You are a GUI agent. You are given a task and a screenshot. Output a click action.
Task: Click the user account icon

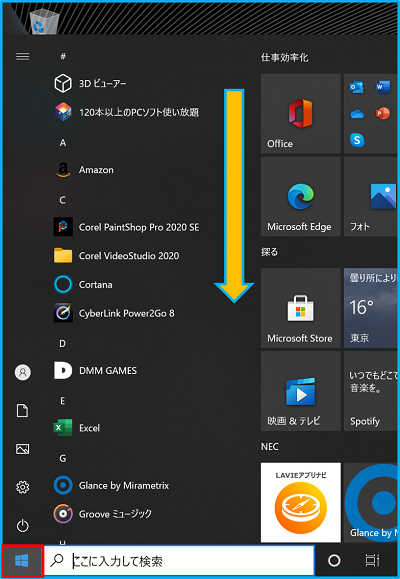[x=23, y=372]
